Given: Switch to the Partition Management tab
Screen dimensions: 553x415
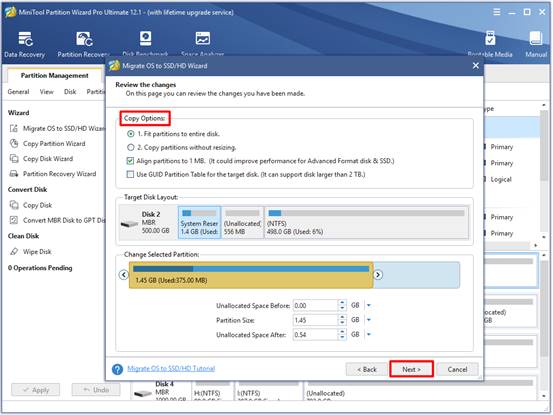Looking at the screenshot, I should click(55, 75).
